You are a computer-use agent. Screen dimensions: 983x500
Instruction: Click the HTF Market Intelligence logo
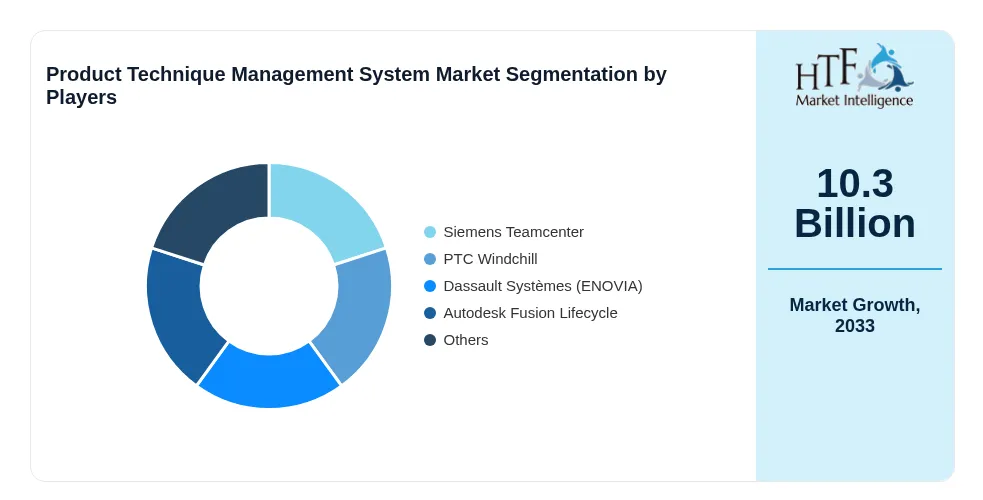pos(854,76)
